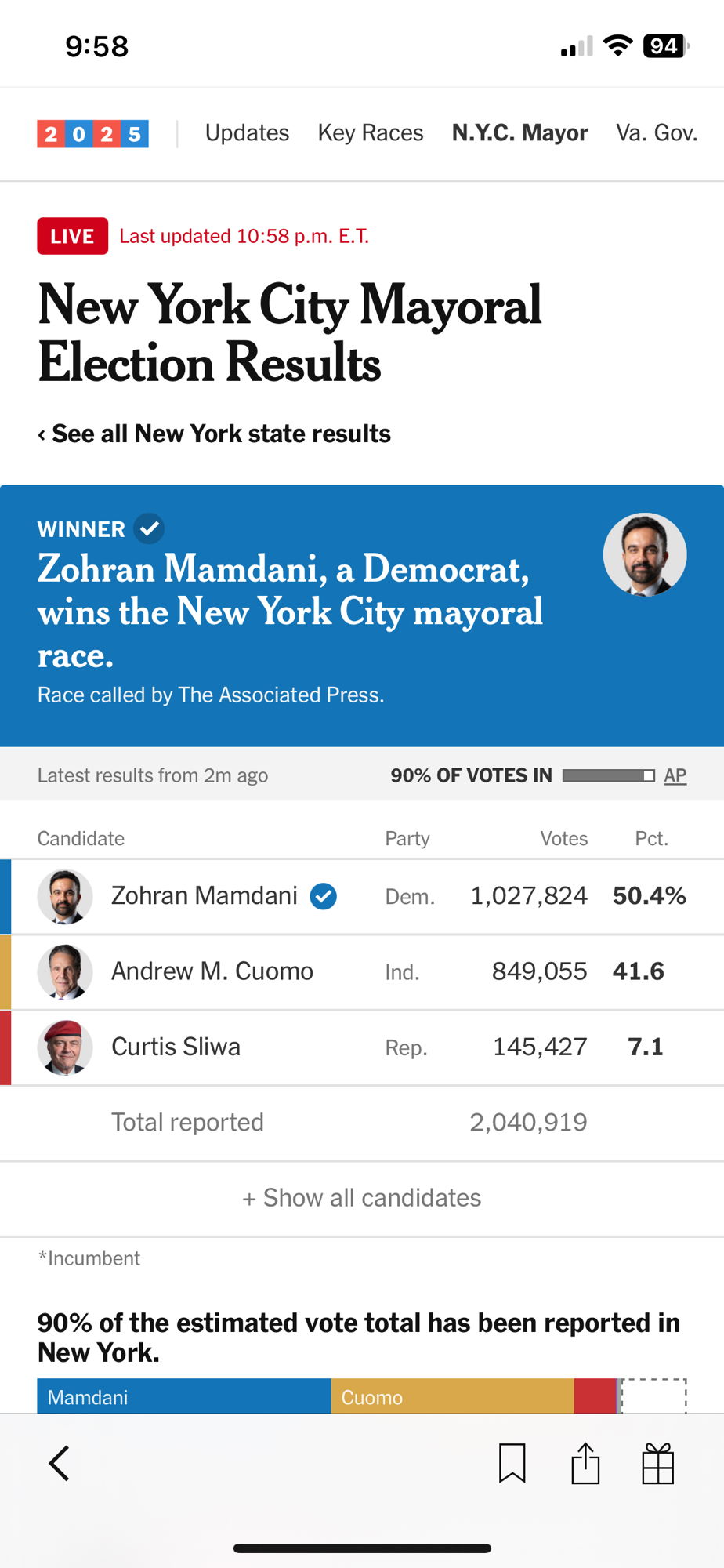Open the Key Races tab
The image size is (724, 1568).
371,133
